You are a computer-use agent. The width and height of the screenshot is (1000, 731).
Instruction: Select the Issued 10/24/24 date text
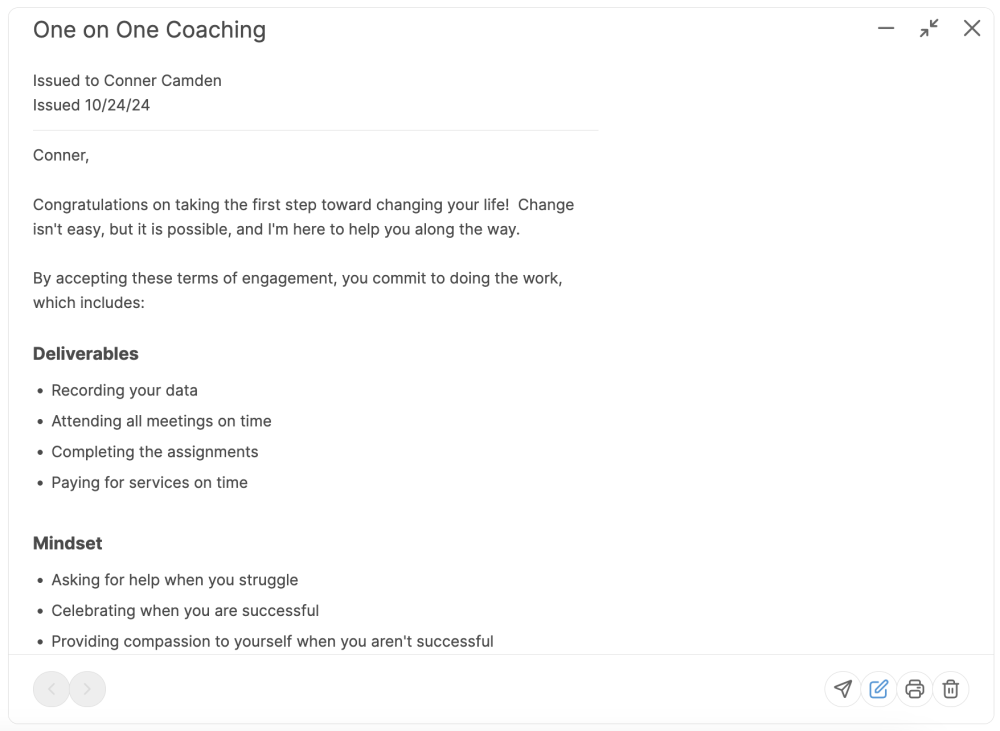pyautogui.click(x=91, y=105)
